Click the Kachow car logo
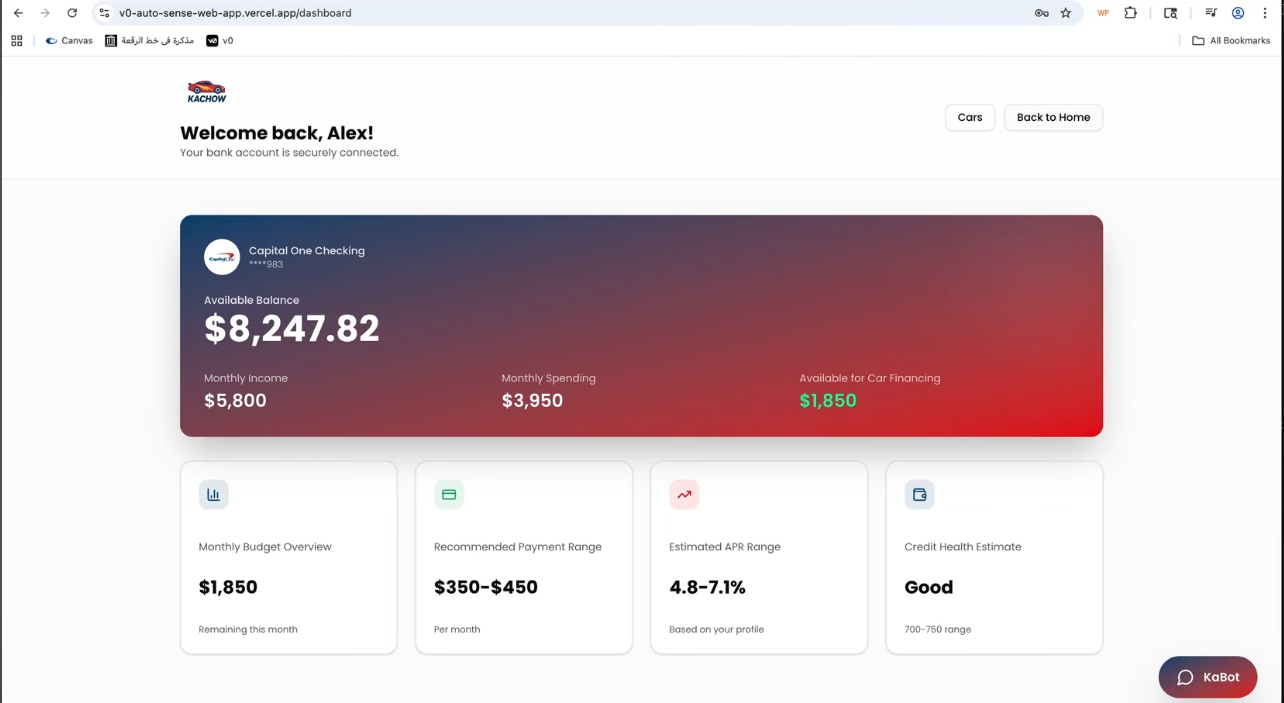This screenshot has width=1284, height=703. pyautogui.click(x=207, y=91)
